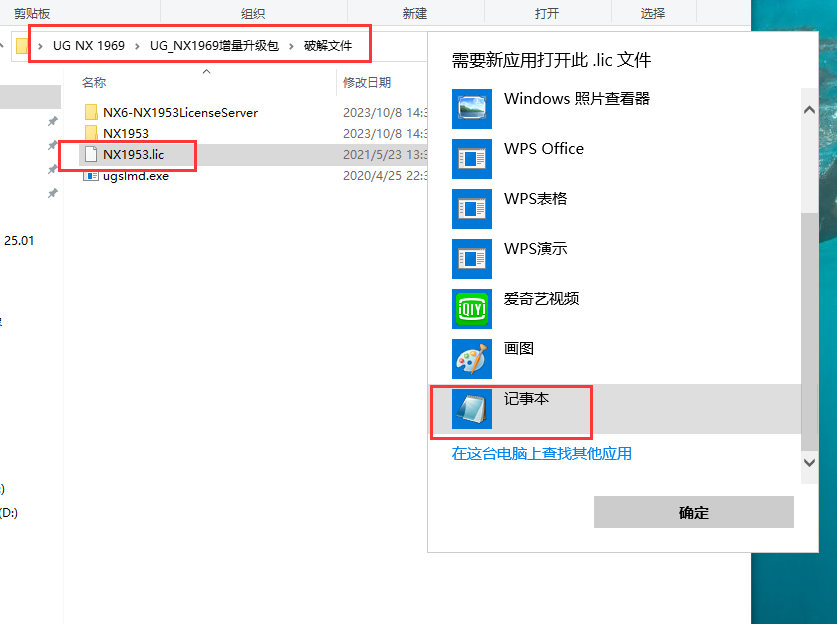
Task: Click the app list scroll-down arrow
Action: pyautogui.click(x=809, y=462)
